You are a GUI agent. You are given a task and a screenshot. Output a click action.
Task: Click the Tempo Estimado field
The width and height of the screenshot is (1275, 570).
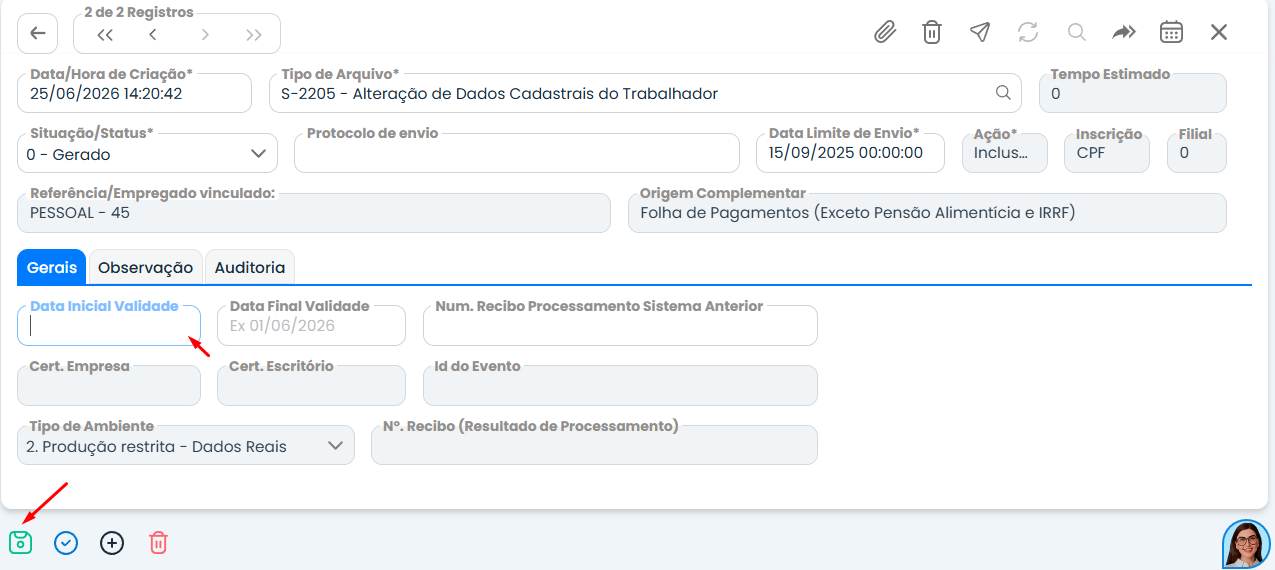1133,93
